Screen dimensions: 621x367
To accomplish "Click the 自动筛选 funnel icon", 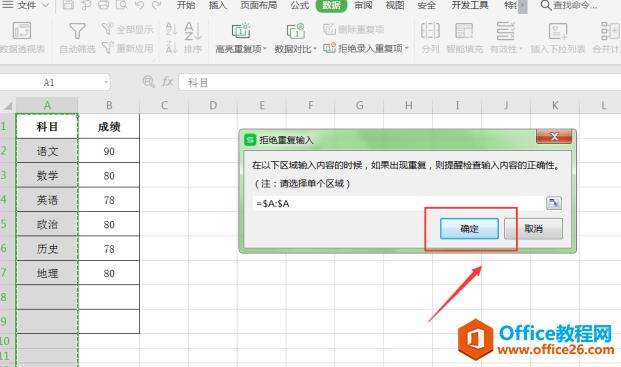I will coord(77,30).
